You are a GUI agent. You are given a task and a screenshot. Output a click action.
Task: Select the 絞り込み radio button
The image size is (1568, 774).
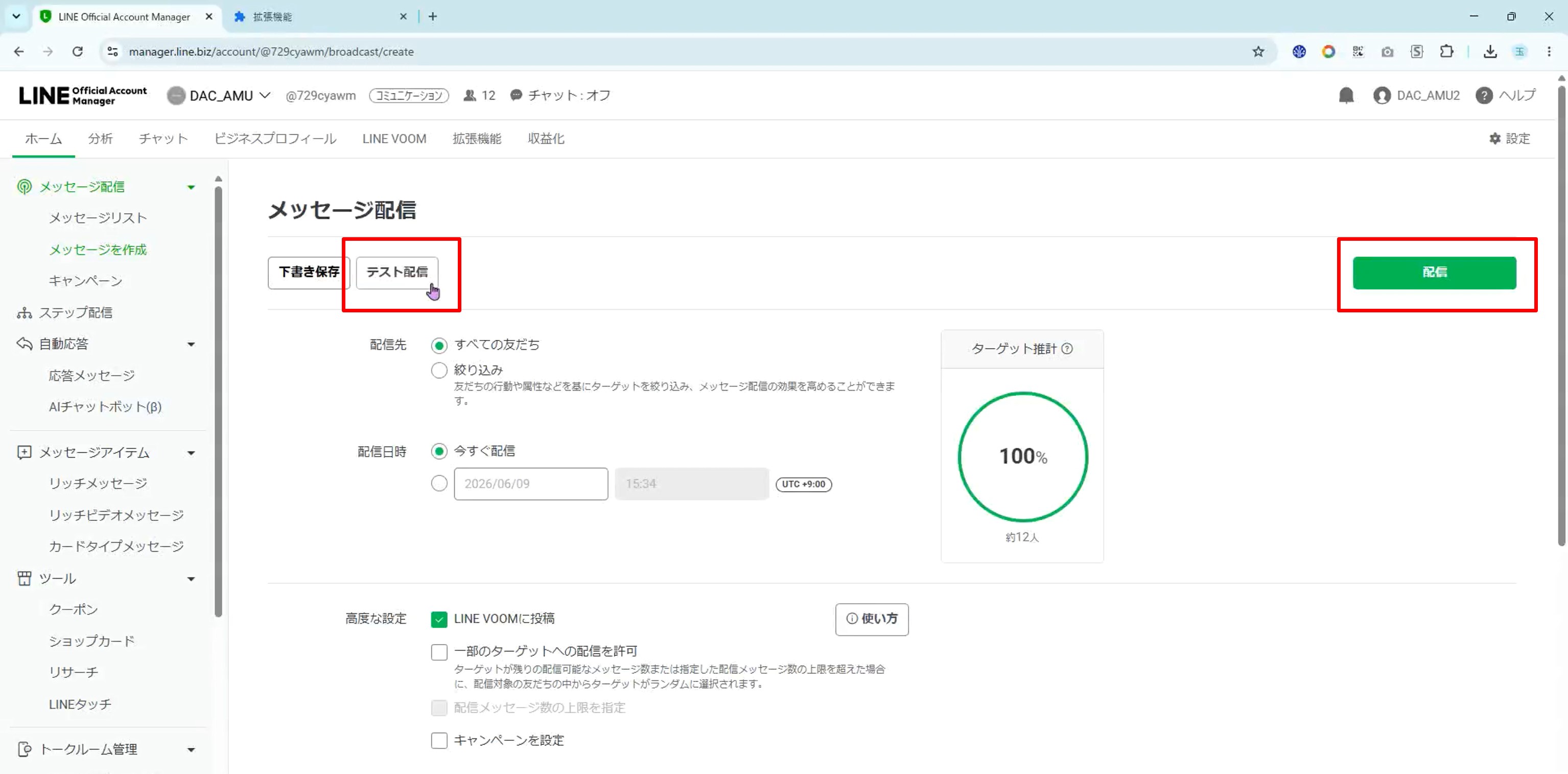[x=439, y=371]
